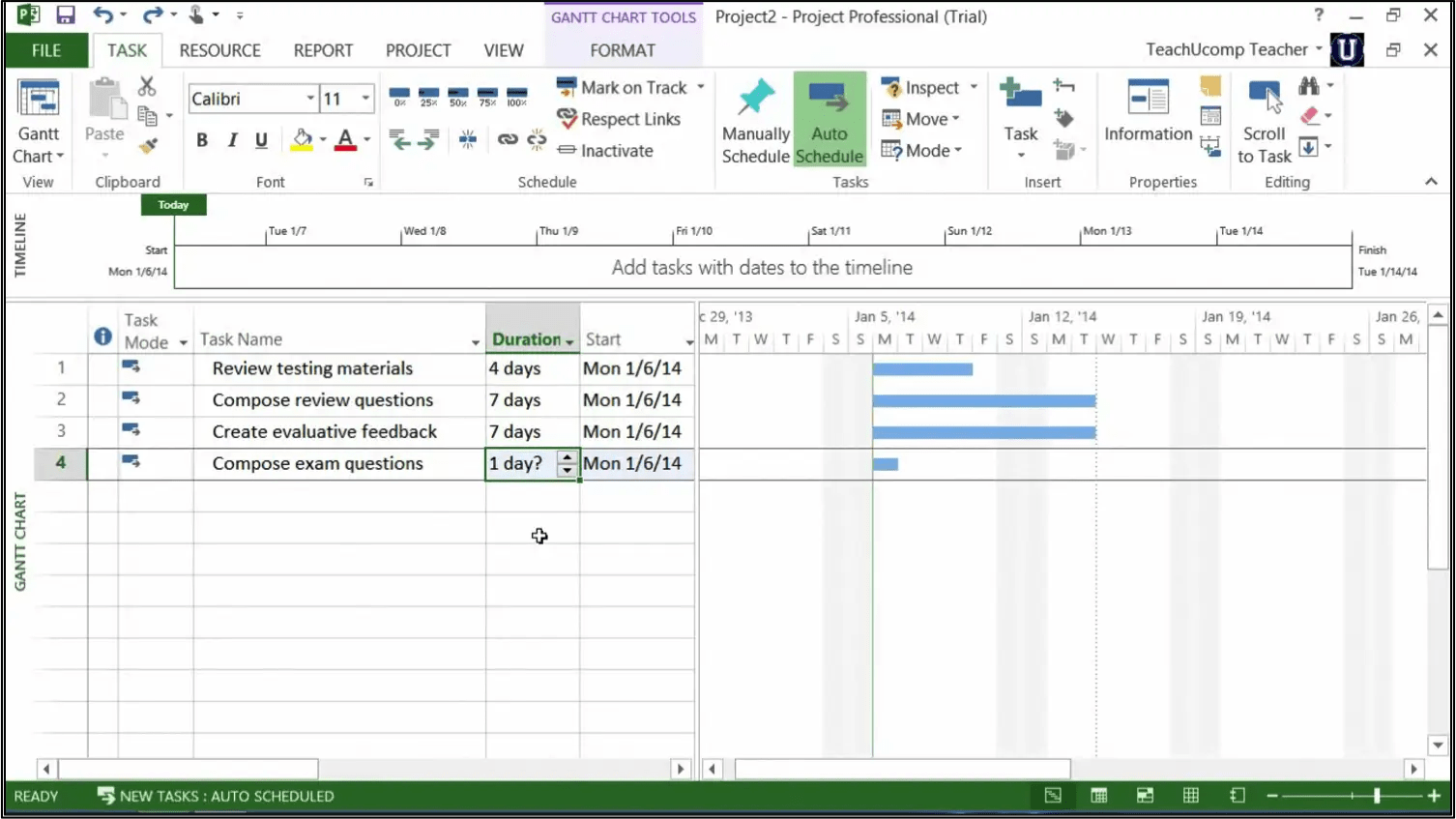Mark task 100% complete

[x=517, y=98]
